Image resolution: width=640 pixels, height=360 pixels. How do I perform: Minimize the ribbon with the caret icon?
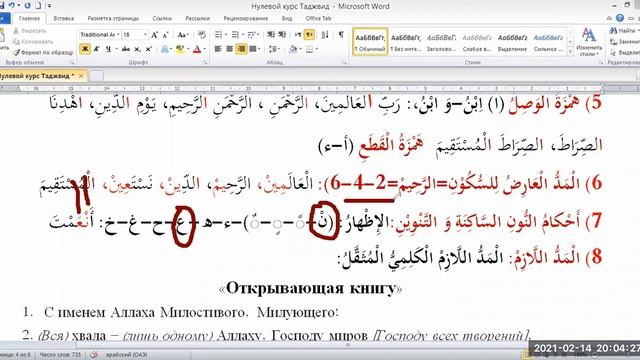pos(609,18)
